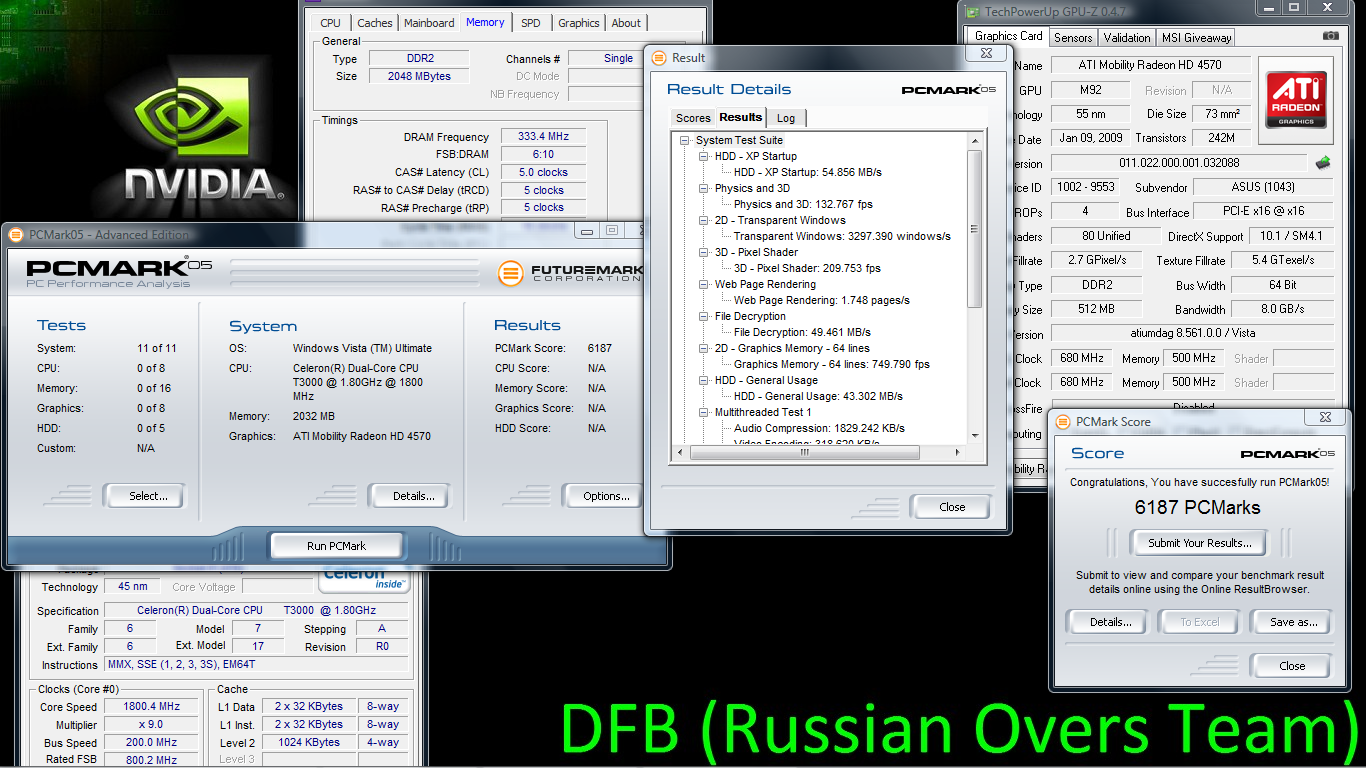Click the PCMark05 title bar window icon
The image size is (1366, 768).
click(16, 235)
